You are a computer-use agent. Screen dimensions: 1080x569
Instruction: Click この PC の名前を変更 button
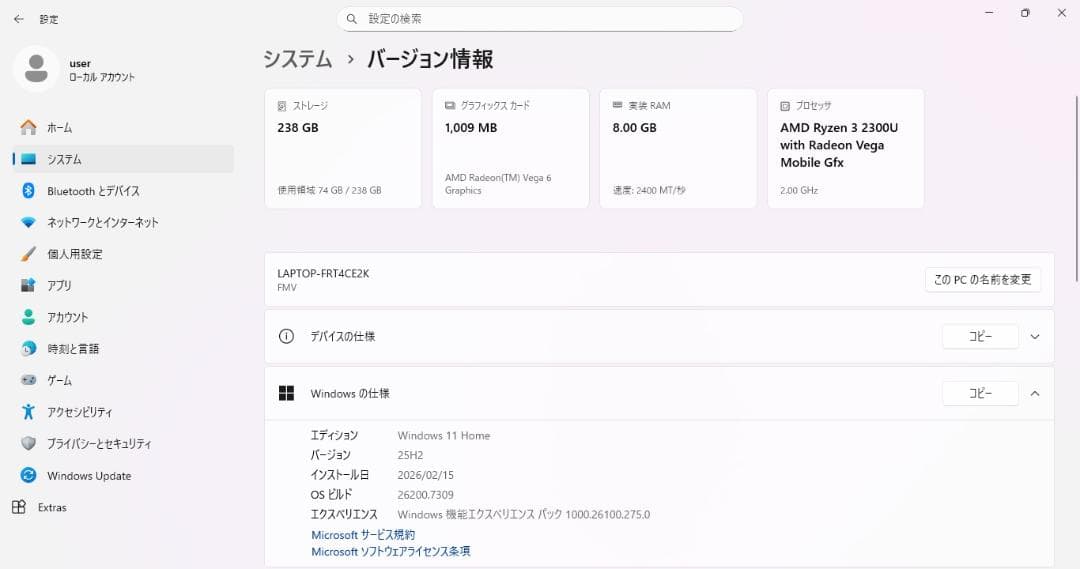click(982, 280)
